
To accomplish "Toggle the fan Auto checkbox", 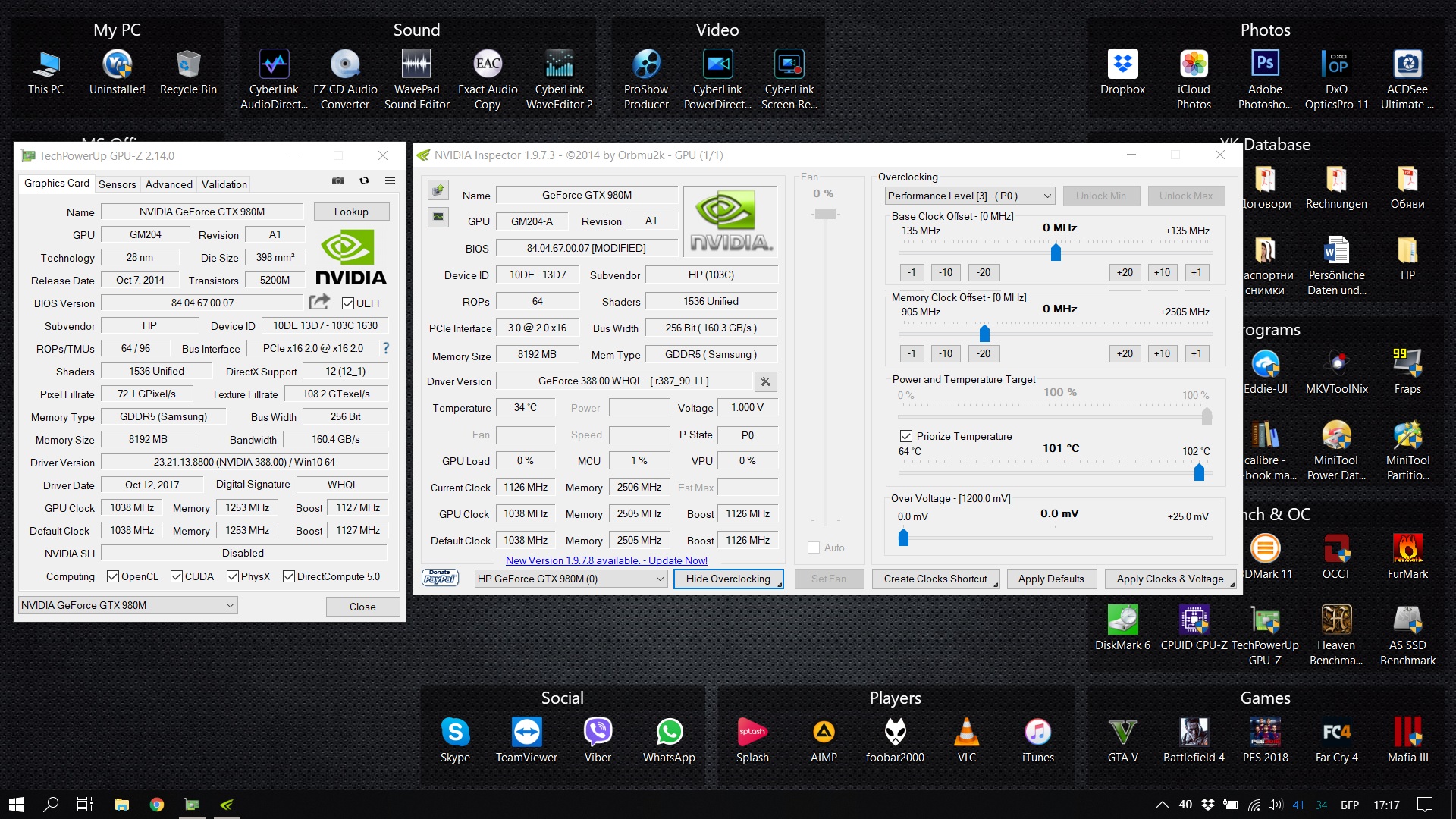I will coord(814,548).
